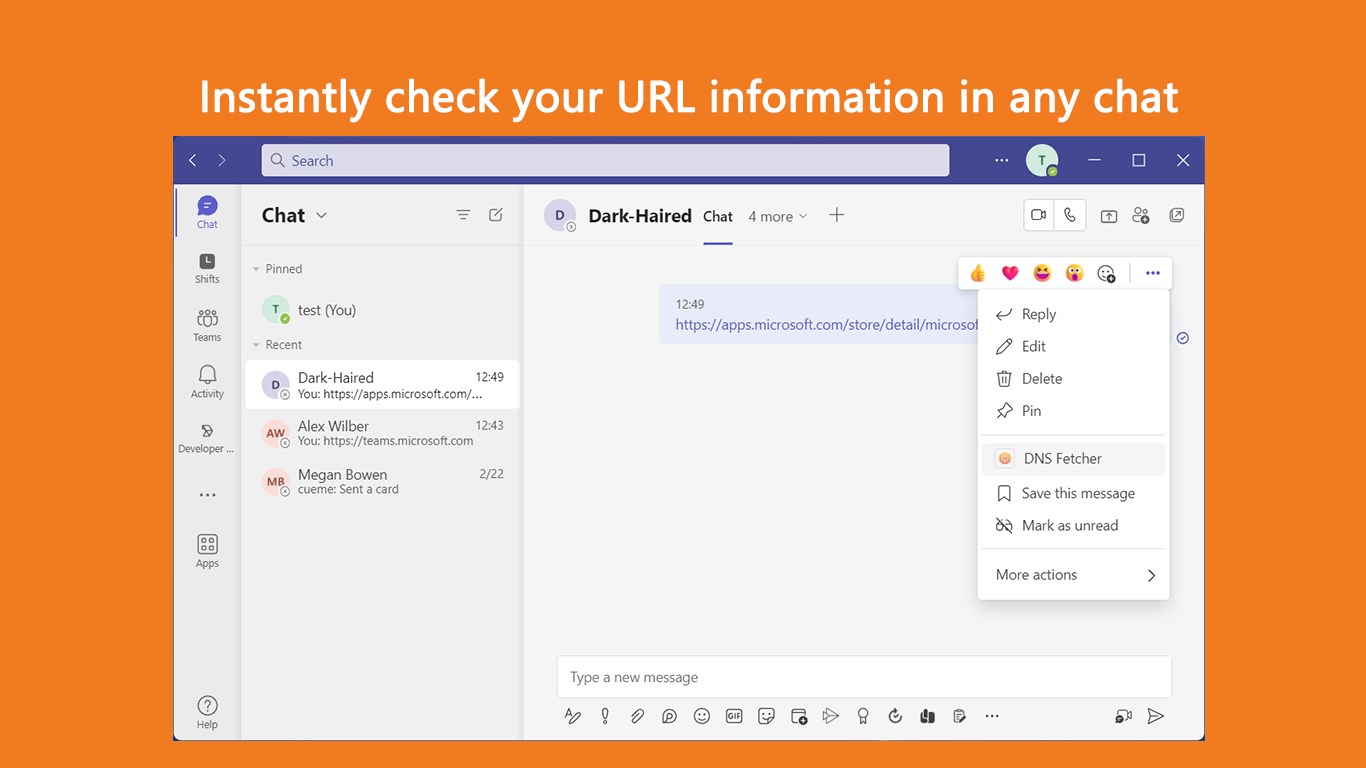Viewport: 1366px width, 768px height.
Task: Open the Activity feed
Action: pyautogui.click(x=207, y=381)
